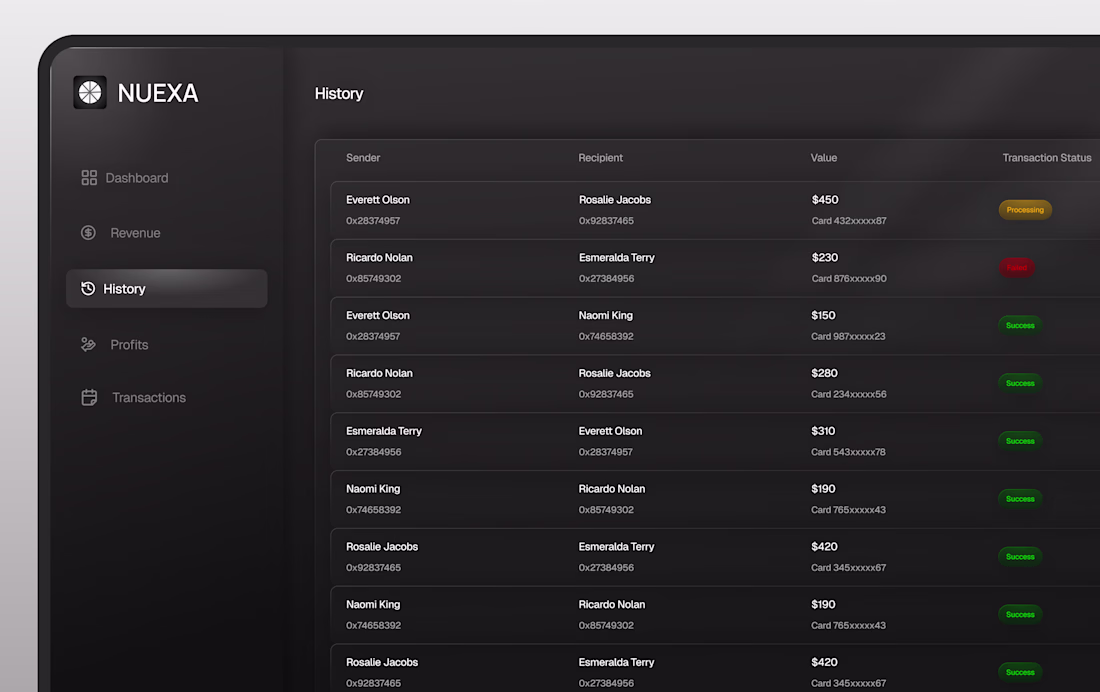Click the $230 value

825,258
